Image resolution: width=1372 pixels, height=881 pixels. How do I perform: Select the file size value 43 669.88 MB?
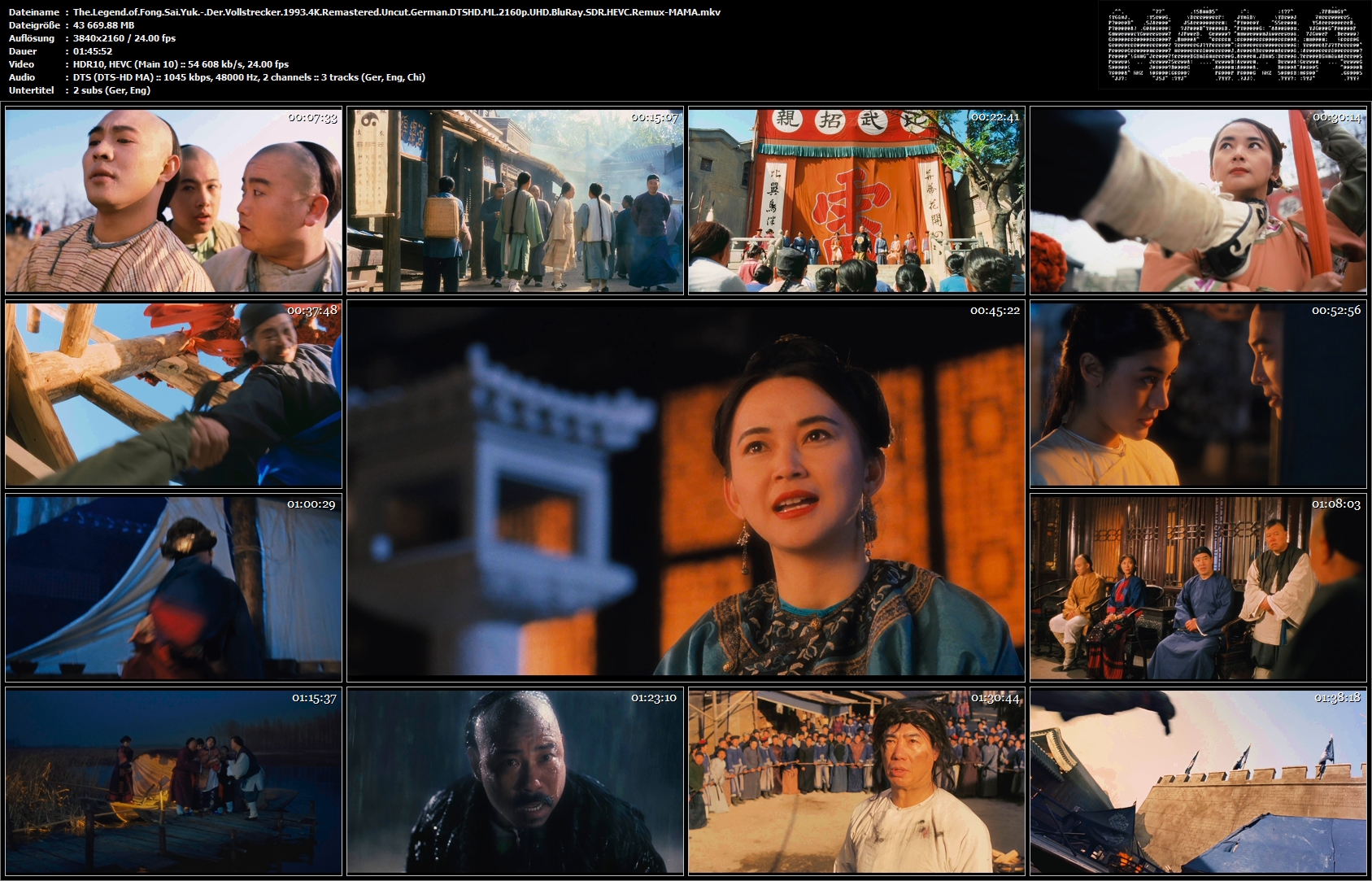click(x=103, y=25)
